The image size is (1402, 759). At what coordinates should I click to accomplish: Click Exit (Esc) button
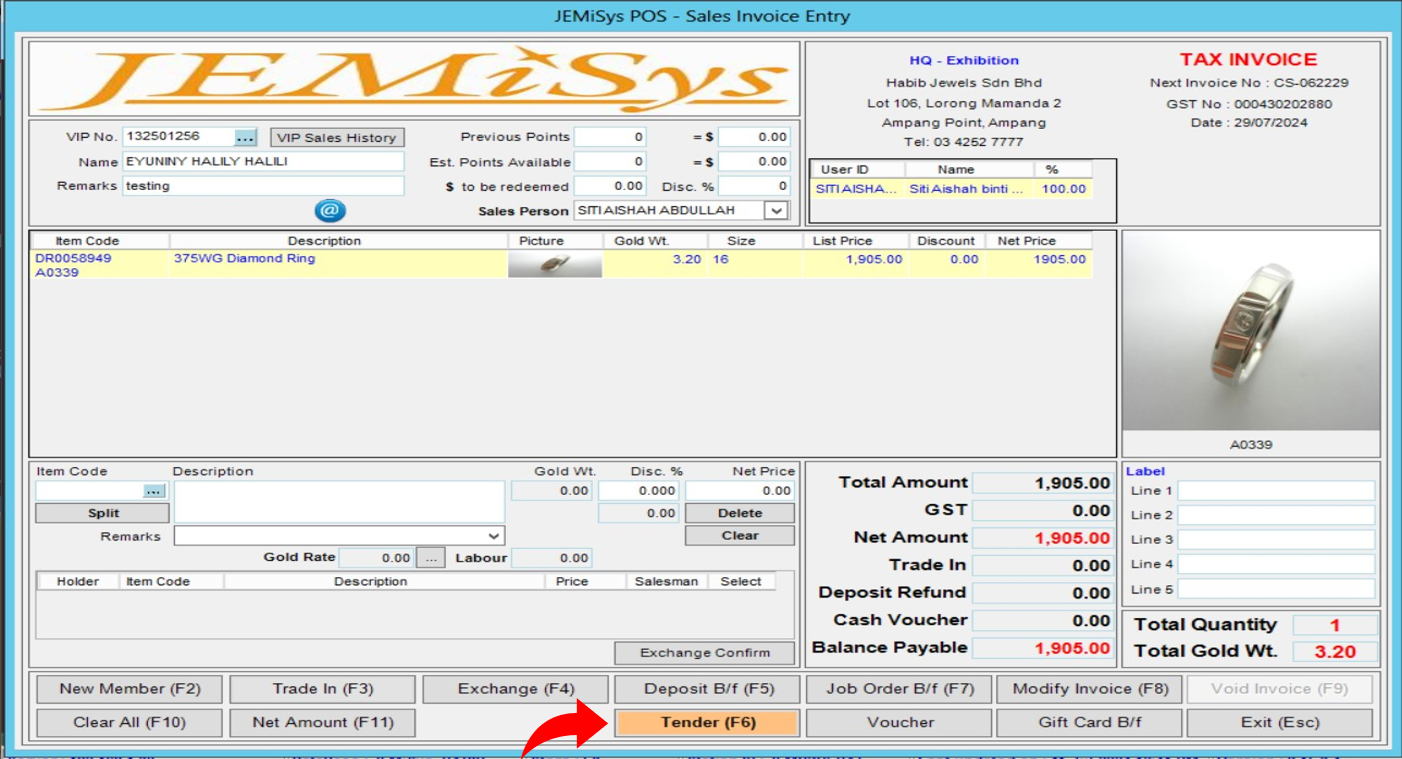pyautogui.click(x=1280, y=722)
